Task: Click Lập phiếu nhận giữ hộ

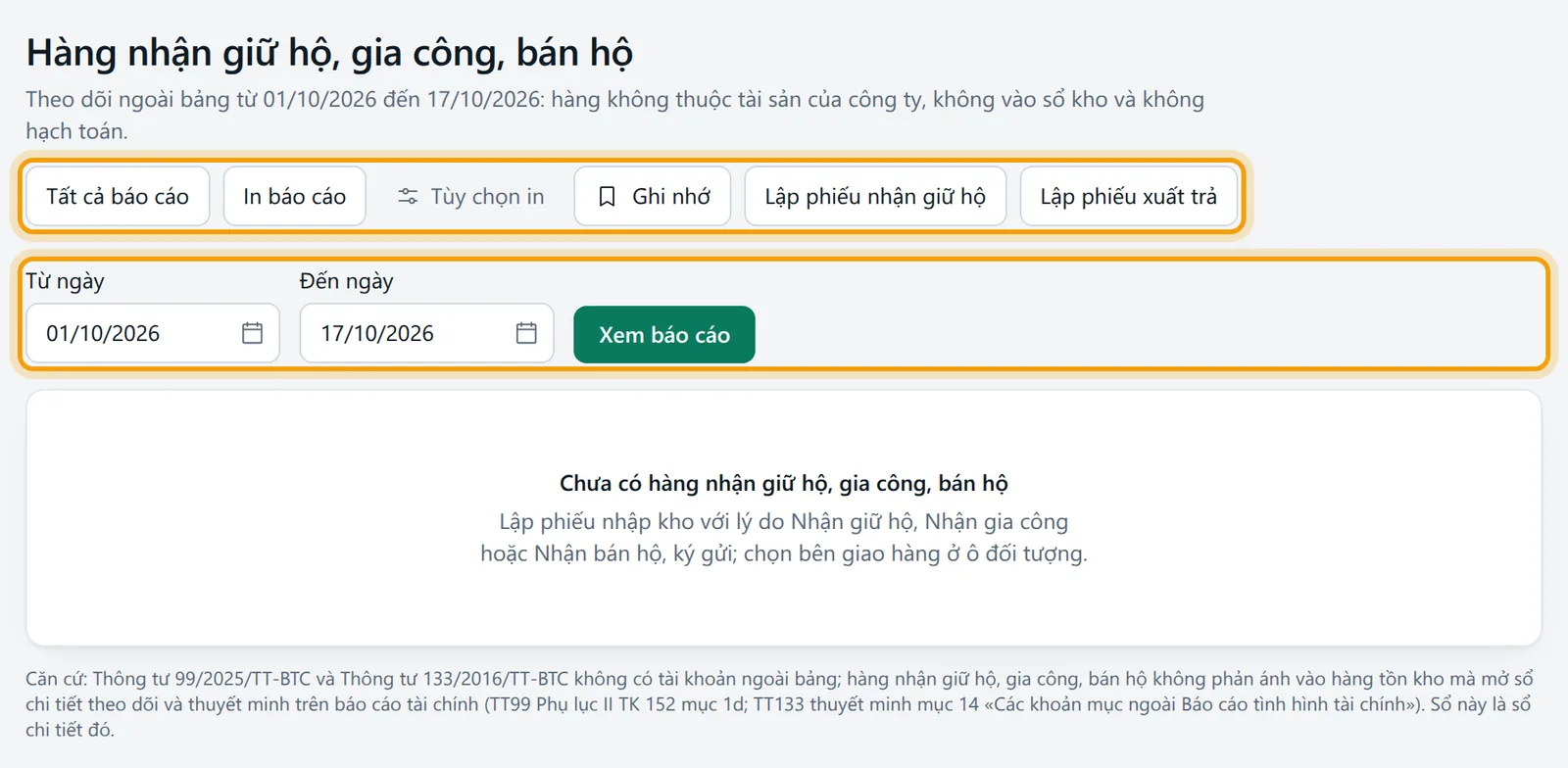Action: (875, 196)
